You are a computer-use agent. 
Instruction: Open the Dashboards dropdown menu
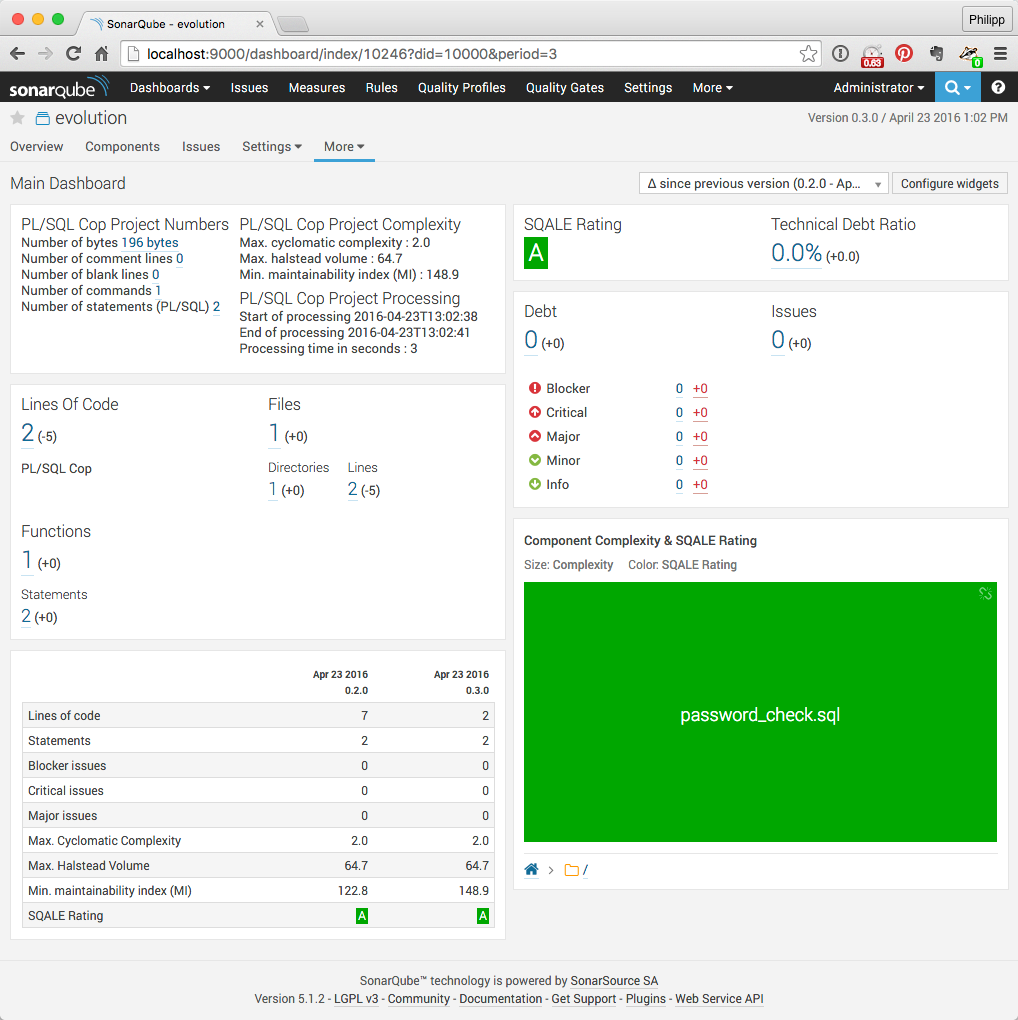169,87
